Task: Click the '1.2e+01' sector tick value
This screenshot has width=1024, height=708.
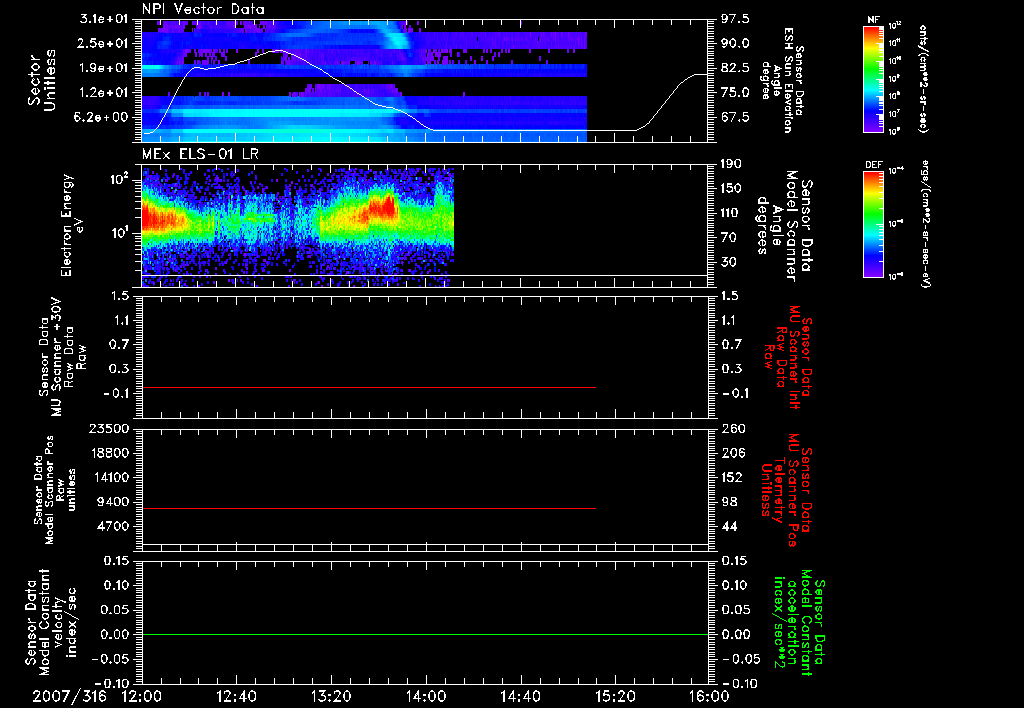Action: tap(106, 93)
